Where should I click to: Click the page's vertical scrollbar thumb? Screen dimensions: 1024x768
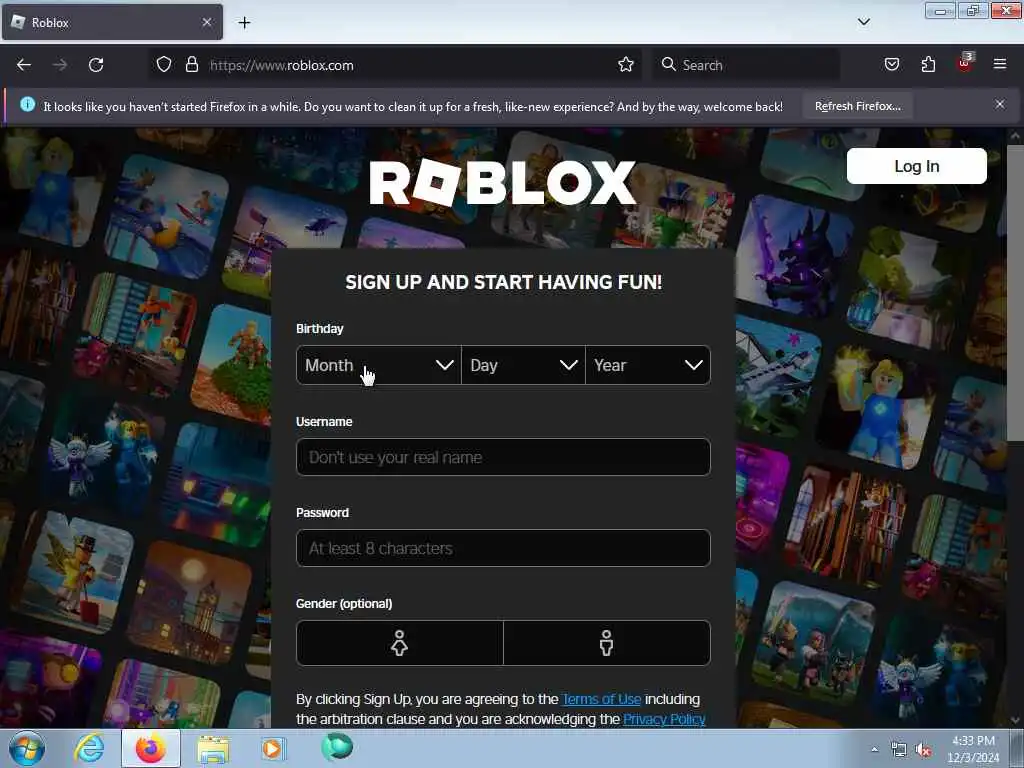click(x=1015, y=293)
